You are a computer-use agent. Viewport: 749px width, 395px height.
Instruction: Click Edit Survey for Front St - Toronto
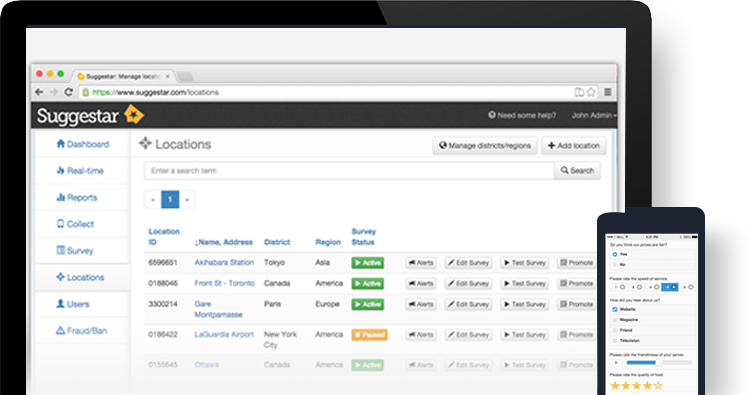pyautogui.click(x=468, y=284)
